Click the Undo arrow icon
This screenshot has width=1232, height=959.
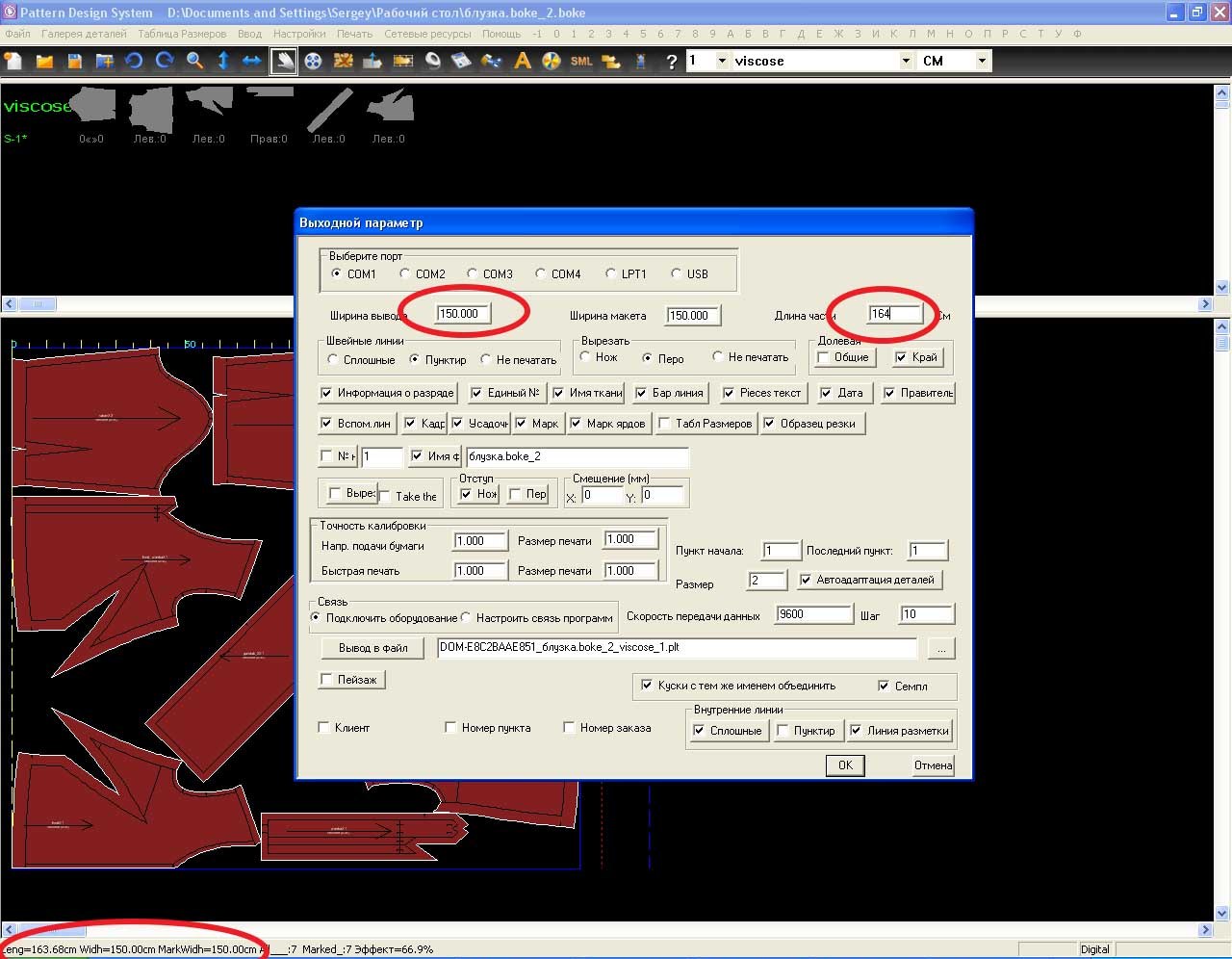(x=134, y=61)
